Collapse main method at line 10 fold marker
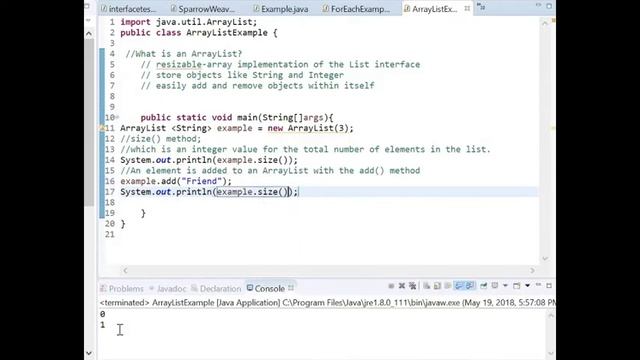Viewport: 640px width, 360px height. pyautogui.click(x=117, y=118)
